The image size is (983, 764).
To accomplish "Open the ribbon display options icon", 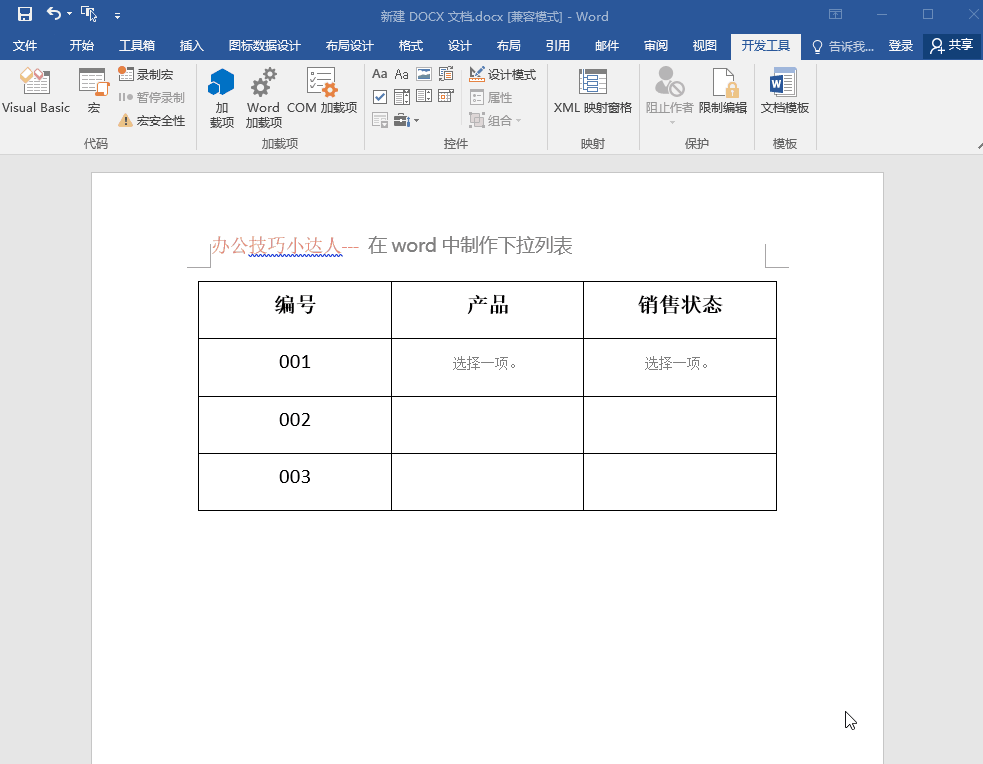I will point(835,14).
